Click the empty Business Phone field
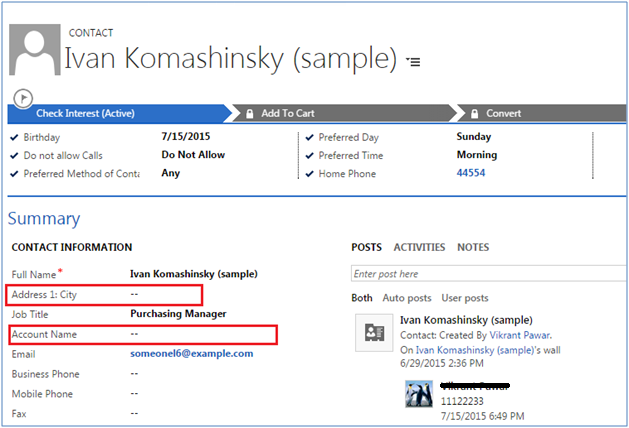This screenshot has width=629, height=428. pos(134,374)
